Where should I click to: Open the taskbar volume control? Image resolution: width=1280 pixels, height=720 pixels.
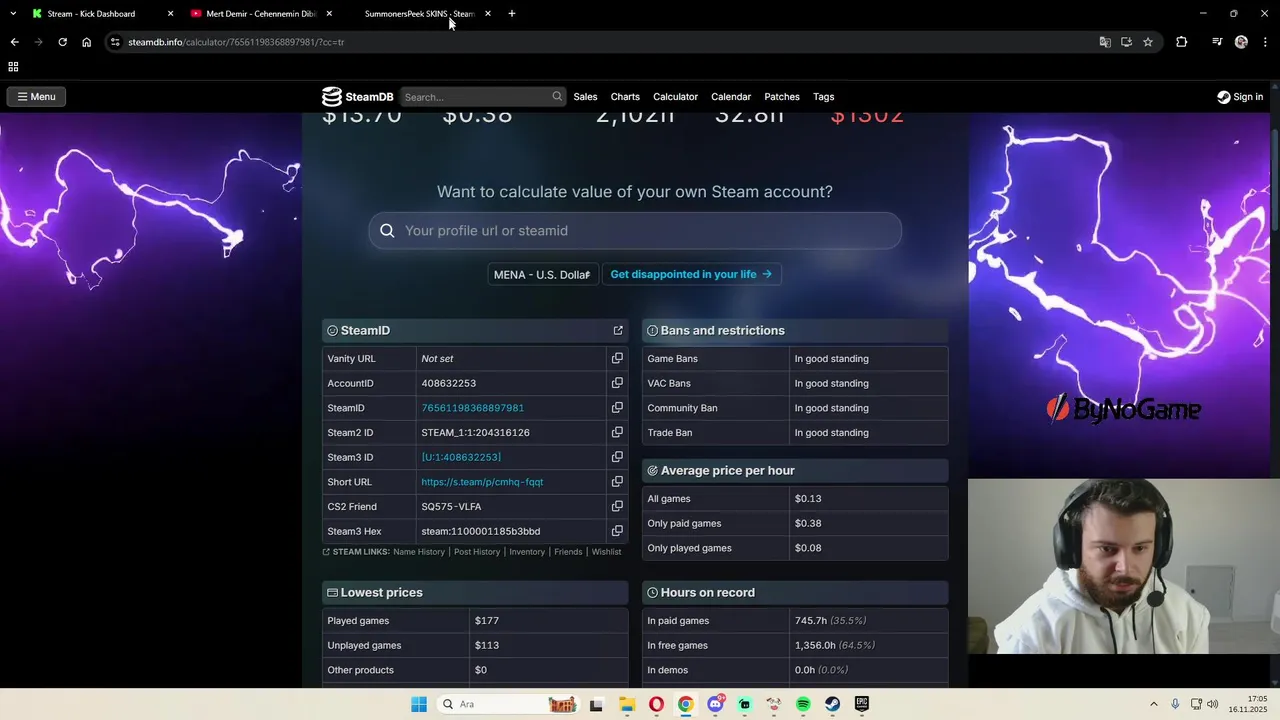click(x=1213, y=704)
